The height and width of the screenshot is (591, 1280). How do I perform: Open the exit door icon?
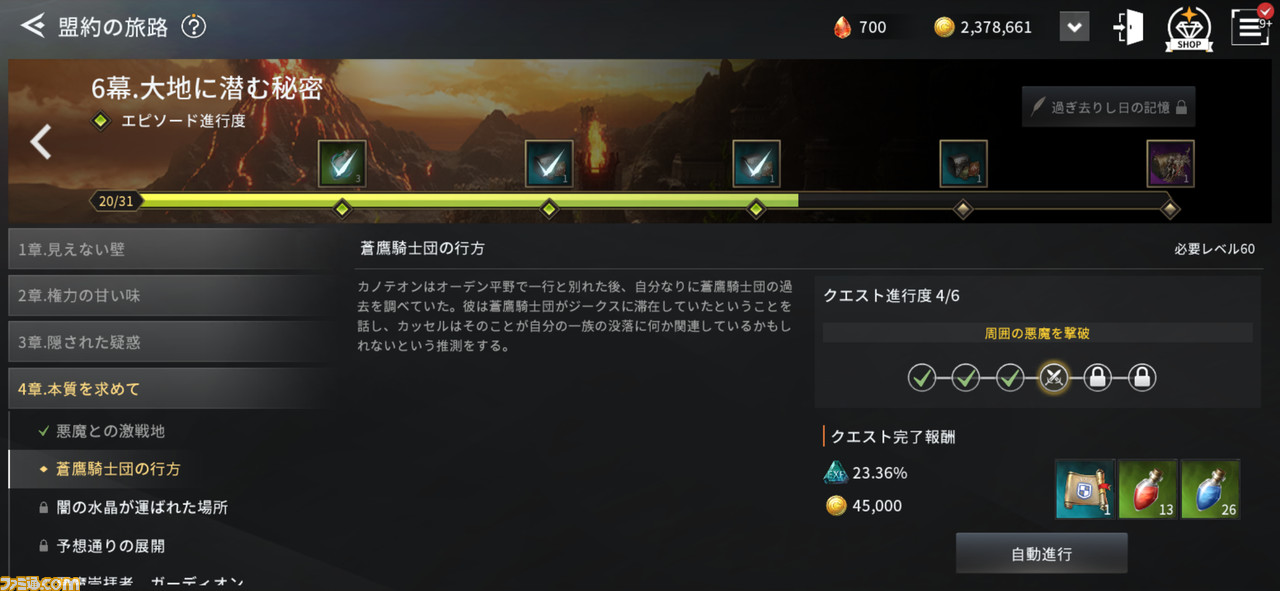tap(1128, 27)
